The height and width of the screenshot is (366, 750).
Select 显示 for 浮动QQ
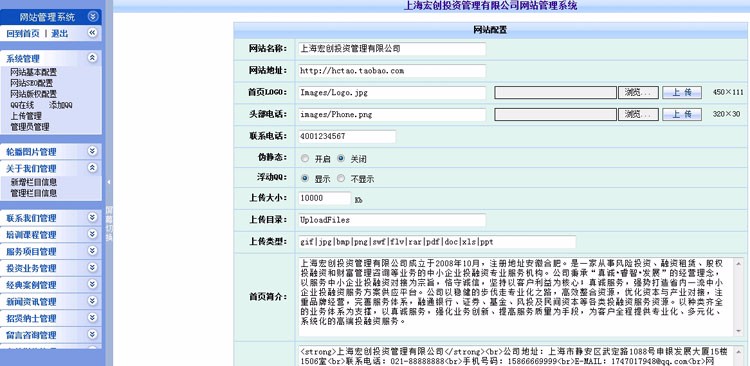(305, 178)
